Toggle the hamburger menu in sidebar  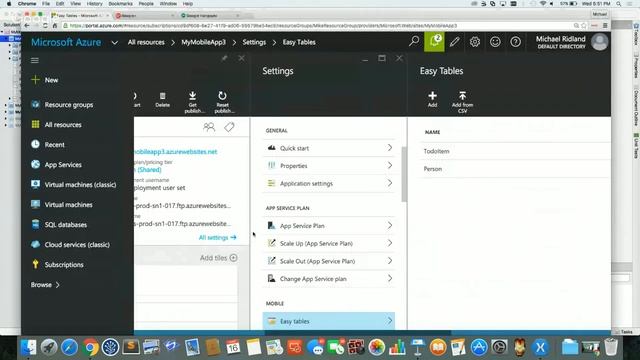click(x=35, y=60)
